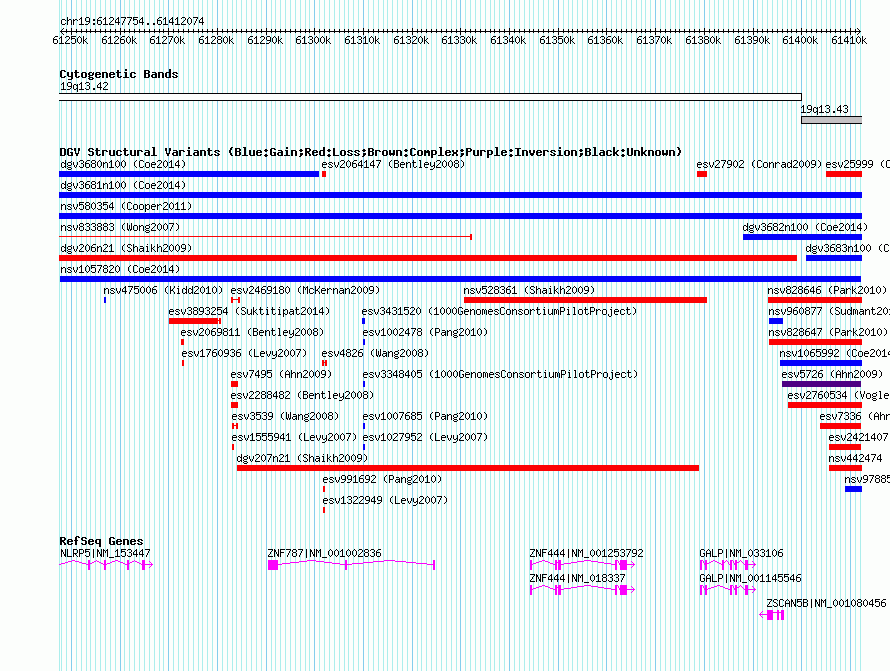Click the 61400k position on the ruler
The image size is (890, 671).
coord(800,40)
